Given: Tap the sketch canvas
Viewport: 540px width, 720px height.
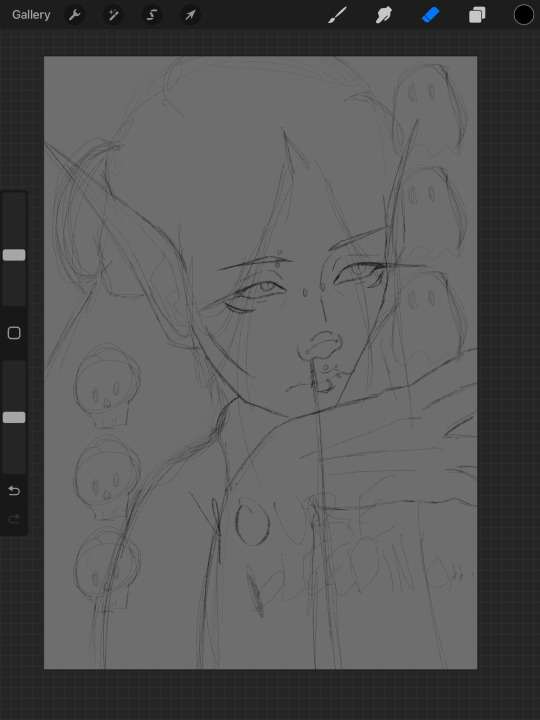Looking at the screenshot, I should click(x=260, y=362).
